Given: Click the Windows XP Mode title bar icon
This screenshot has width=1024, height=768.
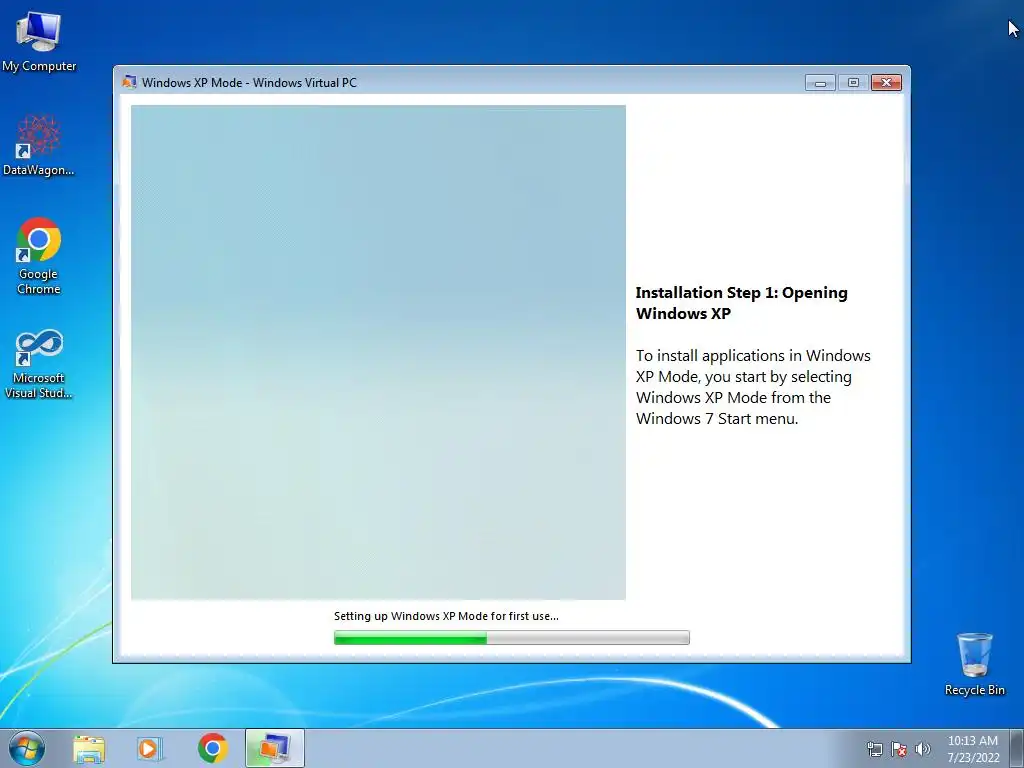Looking at the screenshot, I should coord(129,82).
